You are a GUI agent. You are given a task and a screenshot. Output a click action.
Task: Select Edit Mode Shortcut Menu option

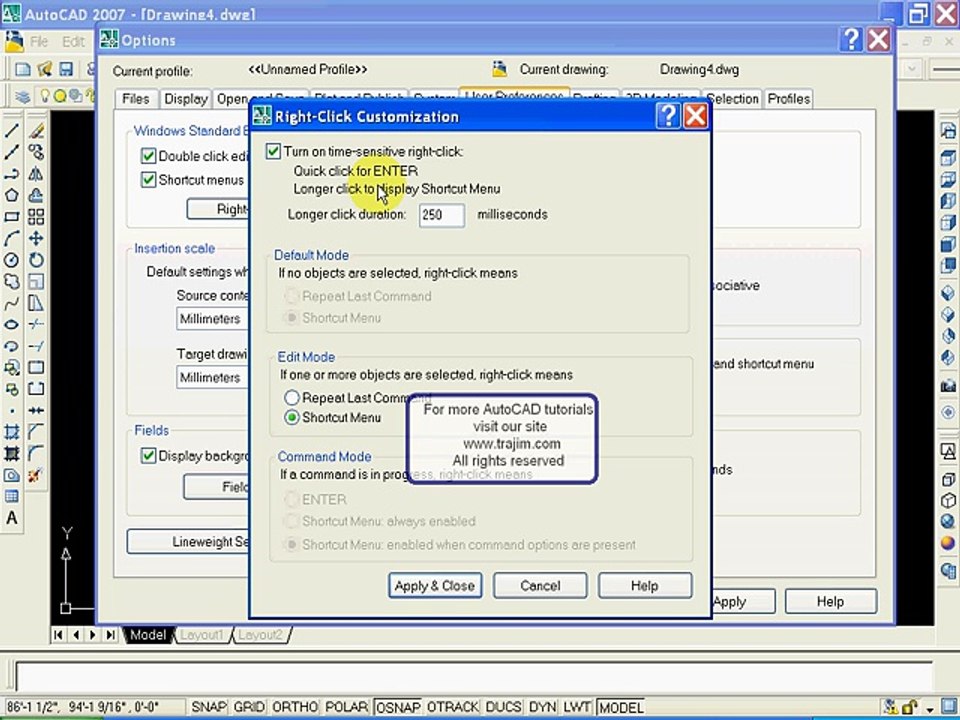pos(292,418)
